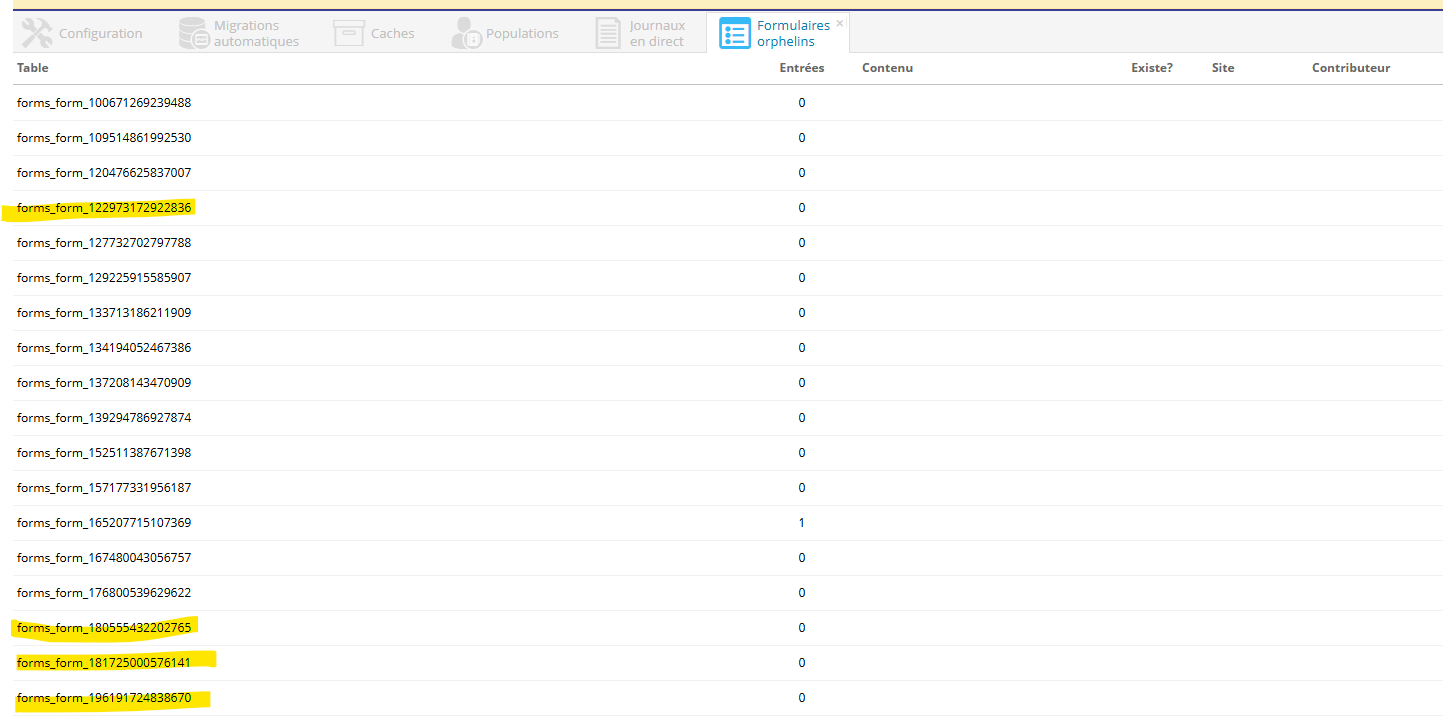Image resolution: width=1443 pixels, height=718 pixels.
Task: Sort by the Entrées column header
Action: click(801, 68)
